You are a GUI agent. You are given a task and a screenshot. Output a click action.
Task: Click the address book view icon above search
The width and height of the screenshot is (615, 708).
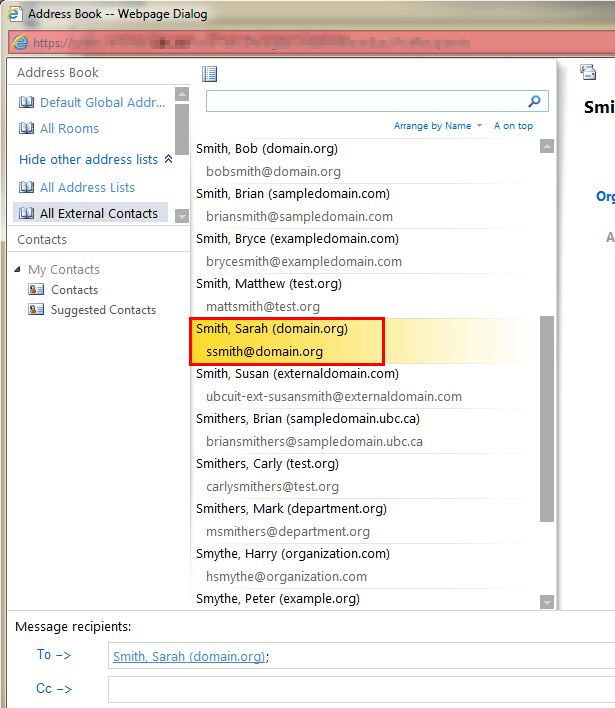209,74
